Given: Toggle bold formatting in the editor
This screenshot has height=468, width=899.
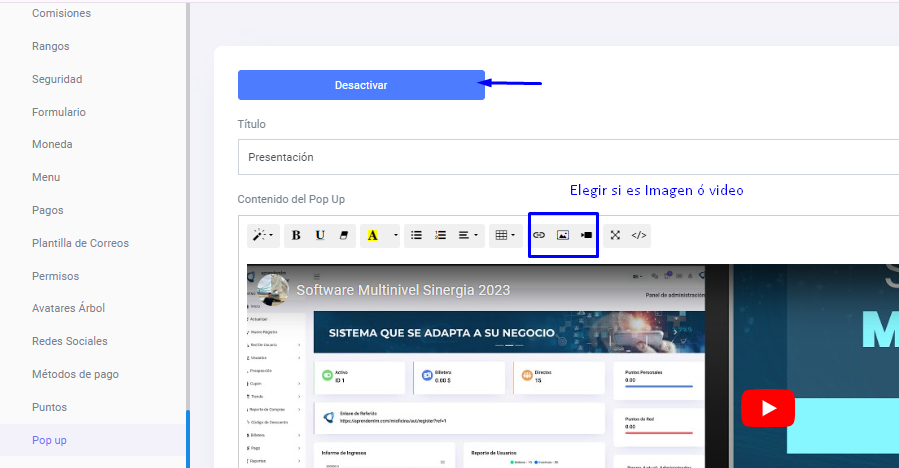Looking at the screenshot, I should [296, 236].
